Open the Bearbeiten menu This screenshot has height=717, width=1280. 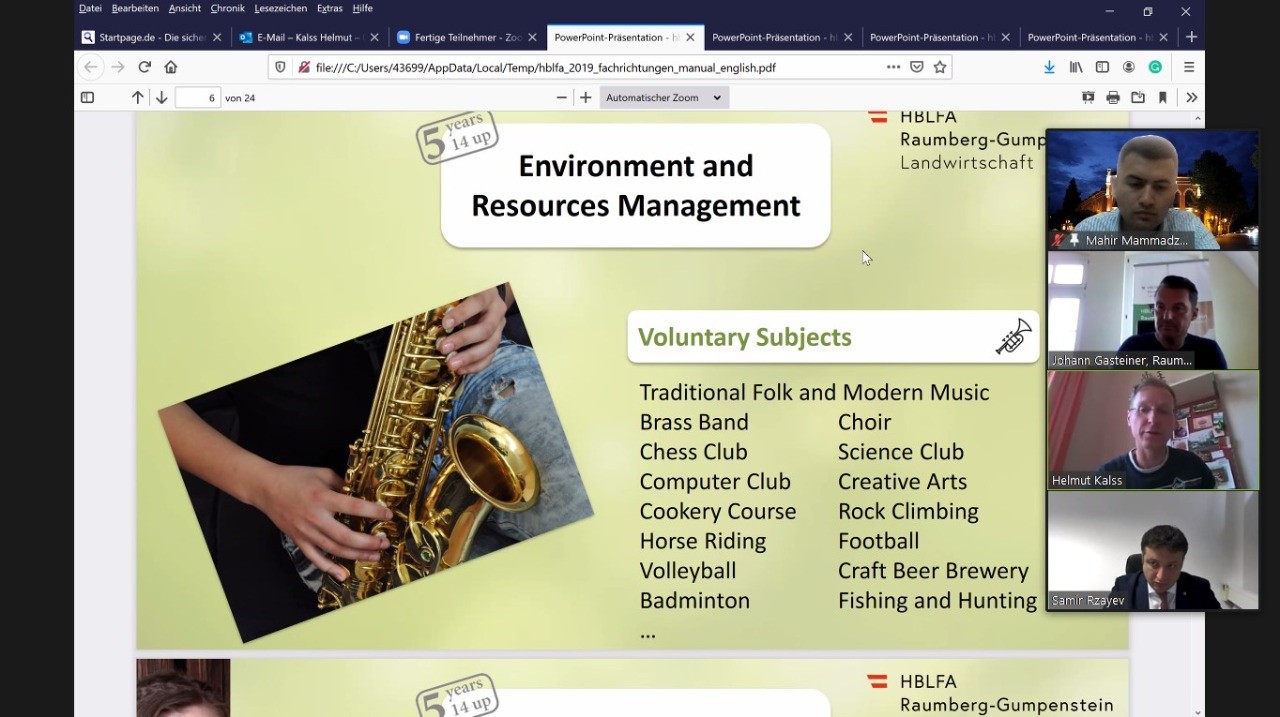coord(135,8)
